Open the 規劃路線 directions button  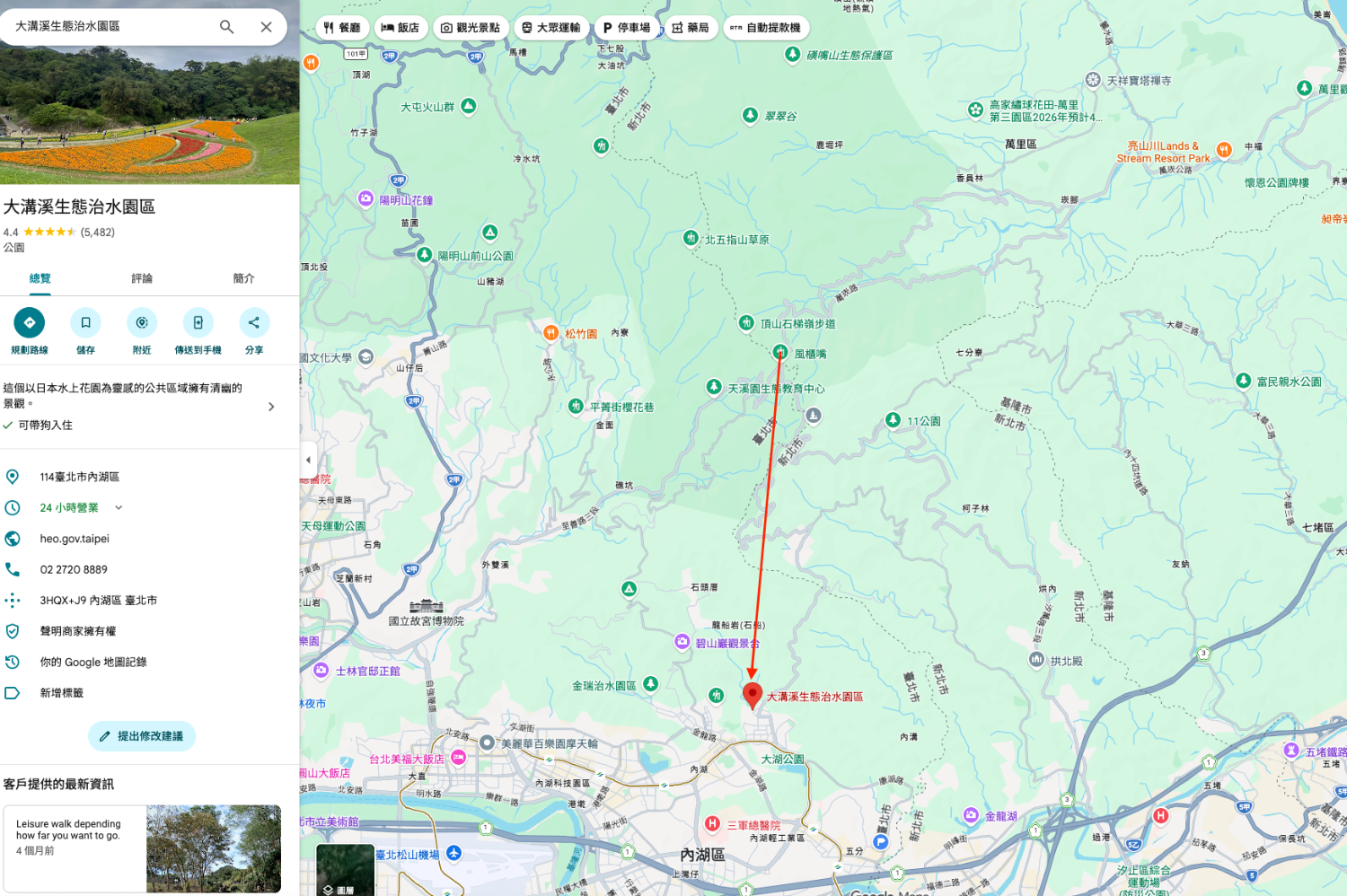(x=30, y=322)
